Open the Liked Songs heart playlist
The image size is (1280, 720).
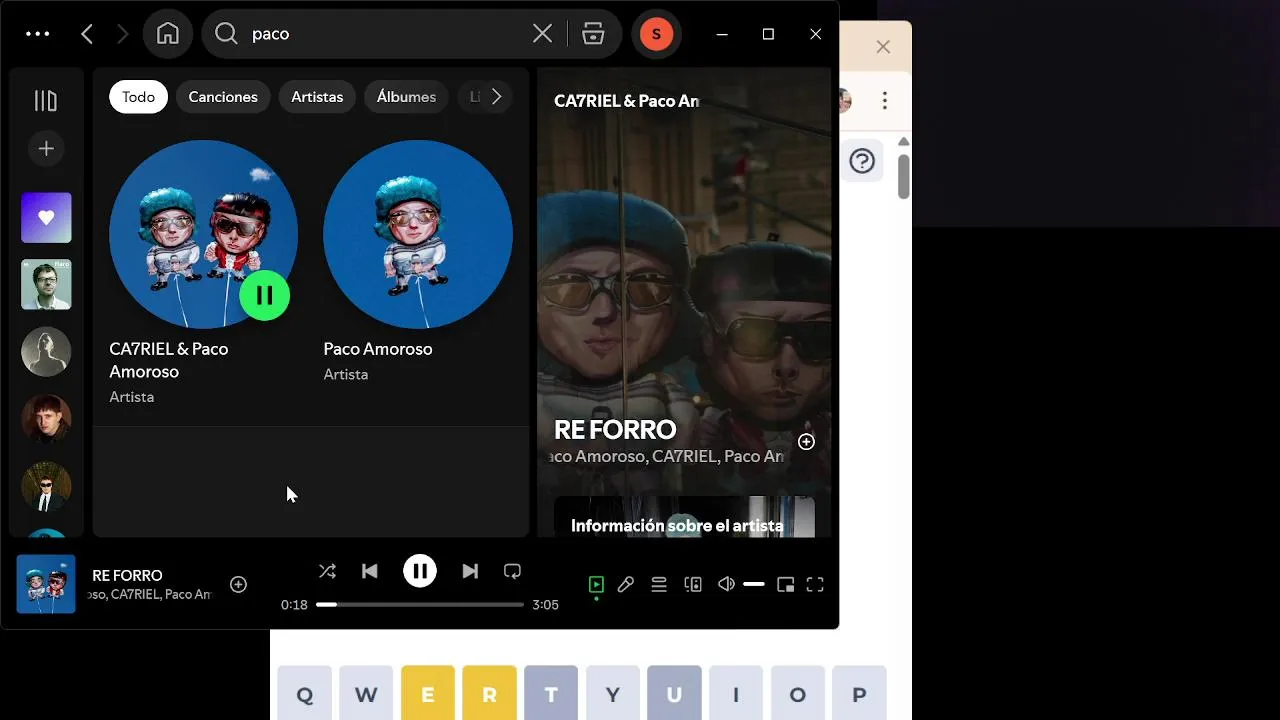46,218
